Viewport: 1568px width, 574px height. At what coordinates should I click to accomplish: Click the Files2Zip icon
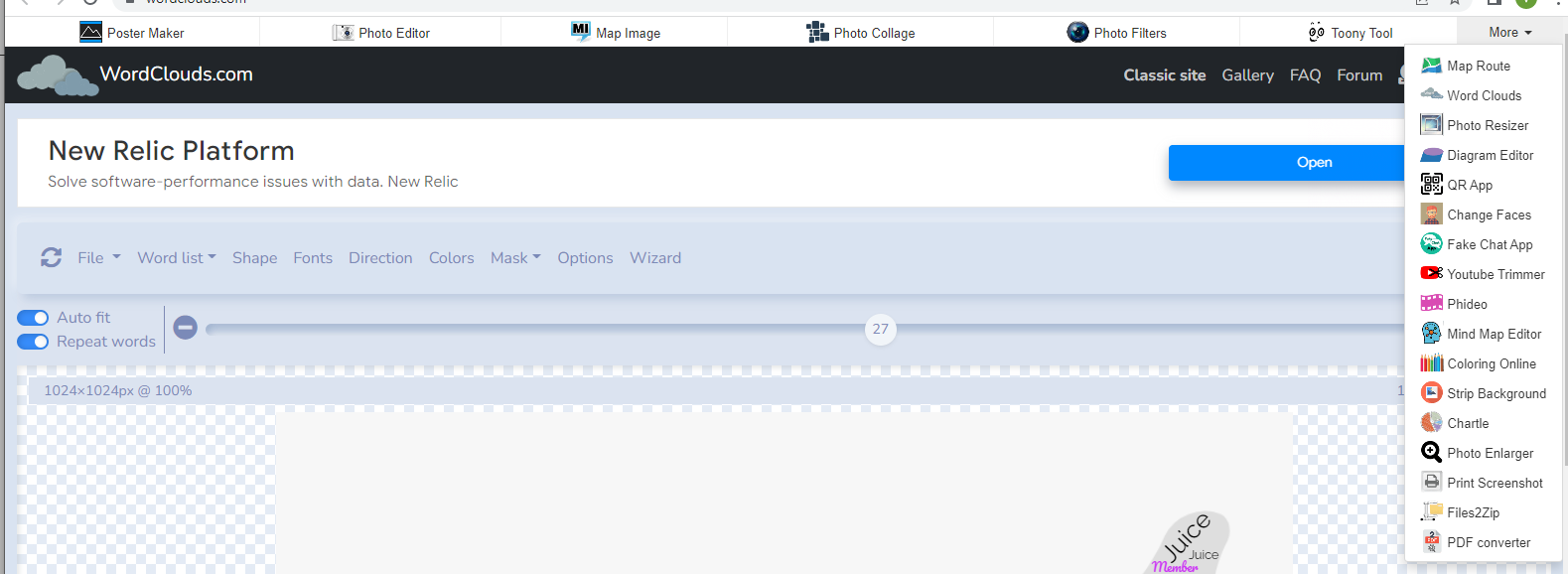1431,511
